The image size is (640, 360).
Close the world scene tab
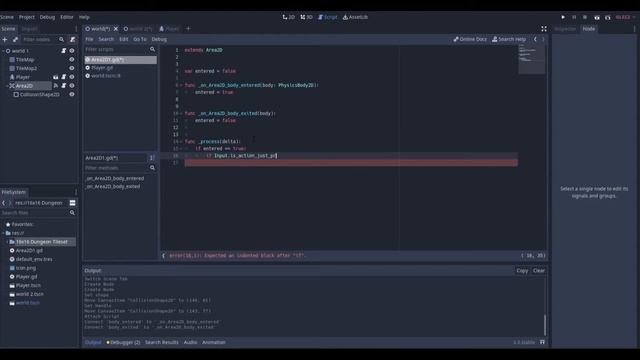[x=116, y=29]
